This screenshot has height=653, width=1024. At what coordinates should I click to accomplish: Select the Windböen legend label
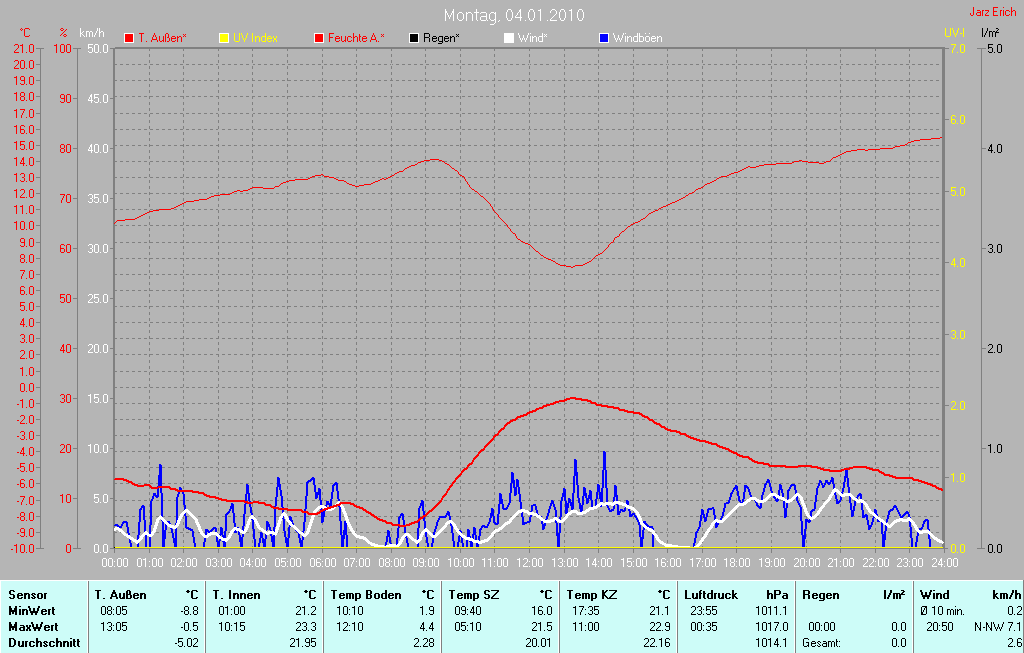click(637, 38)
